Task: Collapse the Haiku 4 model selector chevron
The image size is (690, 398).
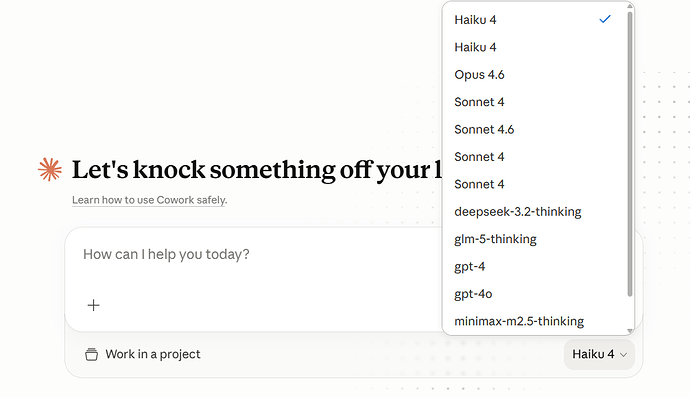Action: click(623, 354)
